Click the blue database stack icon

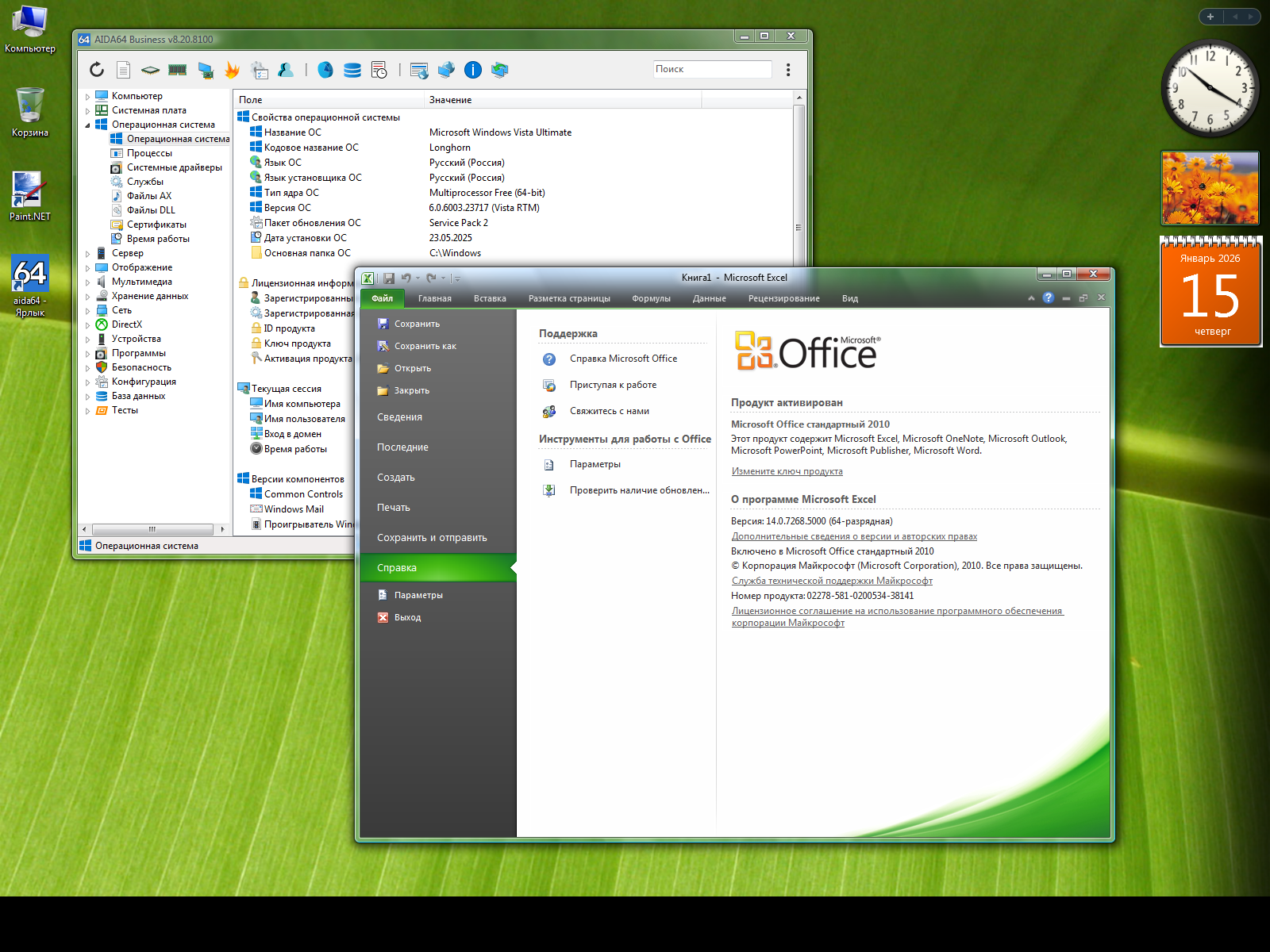tap(352, 70)
